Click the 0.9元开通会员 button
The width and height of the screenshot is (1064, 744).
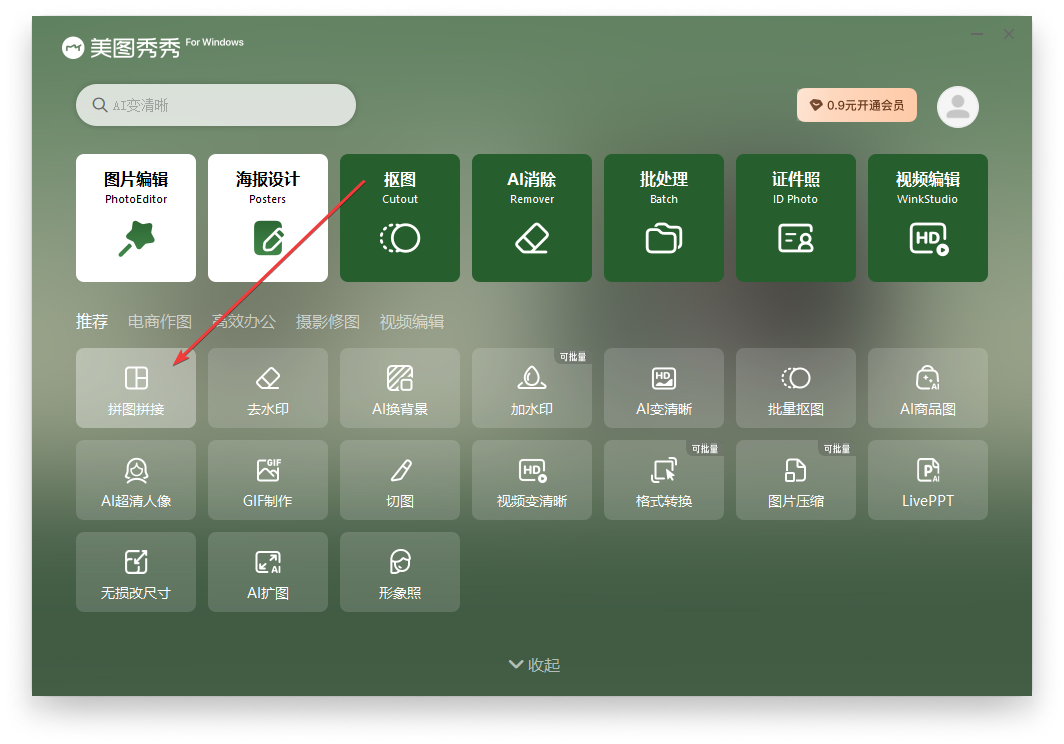[856, 105]
